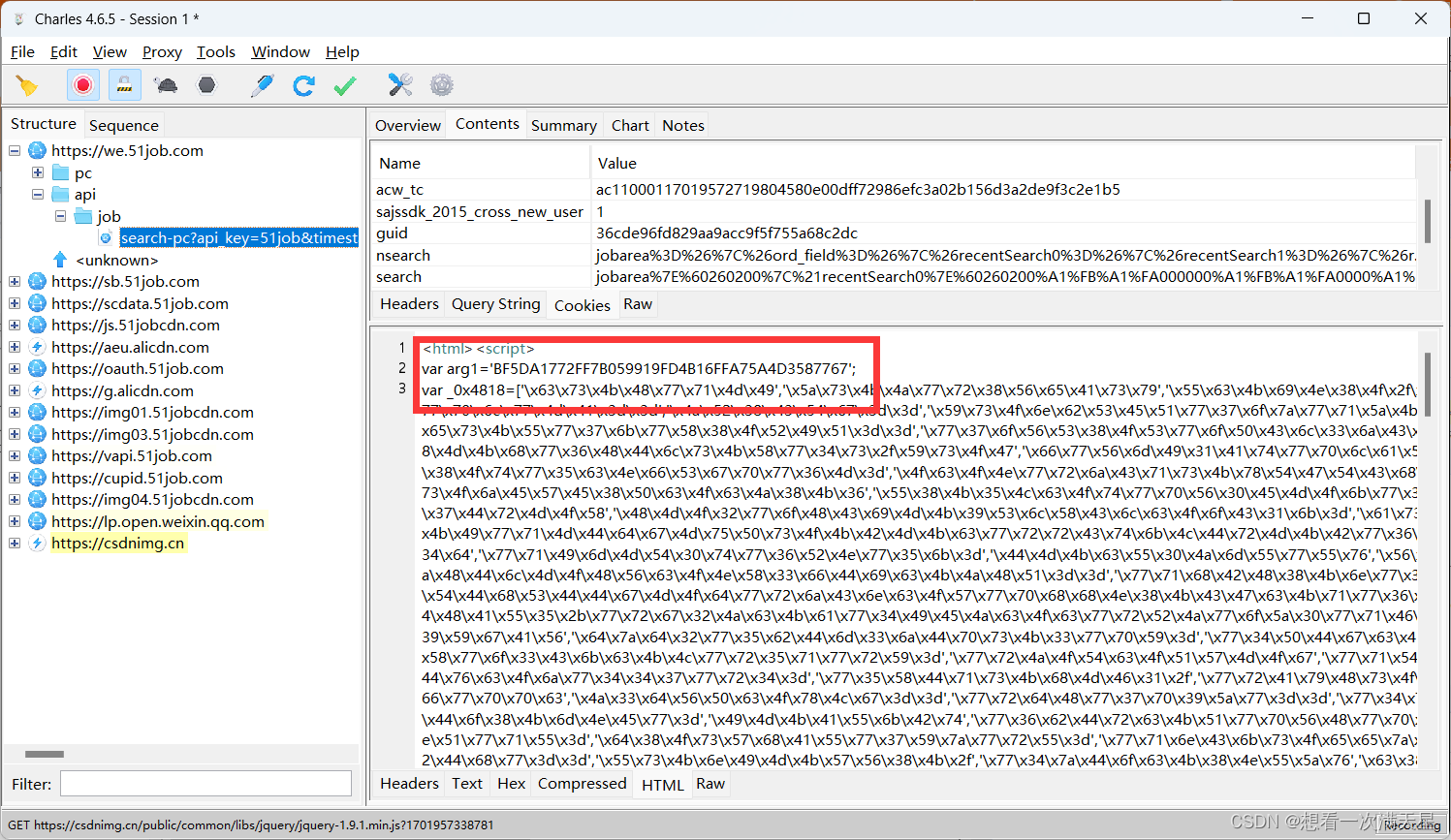Expand https://sb.51job.com host
Image resolution: width=1451 pixels, height=840 pixels.
(15, 281)
